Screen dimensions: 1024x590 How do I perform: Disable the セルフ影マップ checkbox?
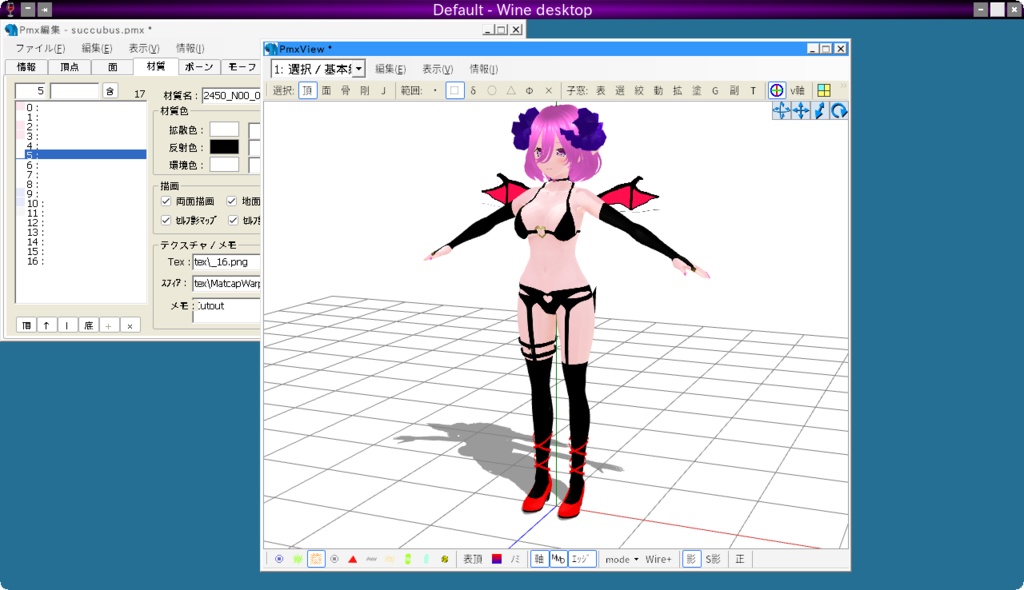click(165, 218)
